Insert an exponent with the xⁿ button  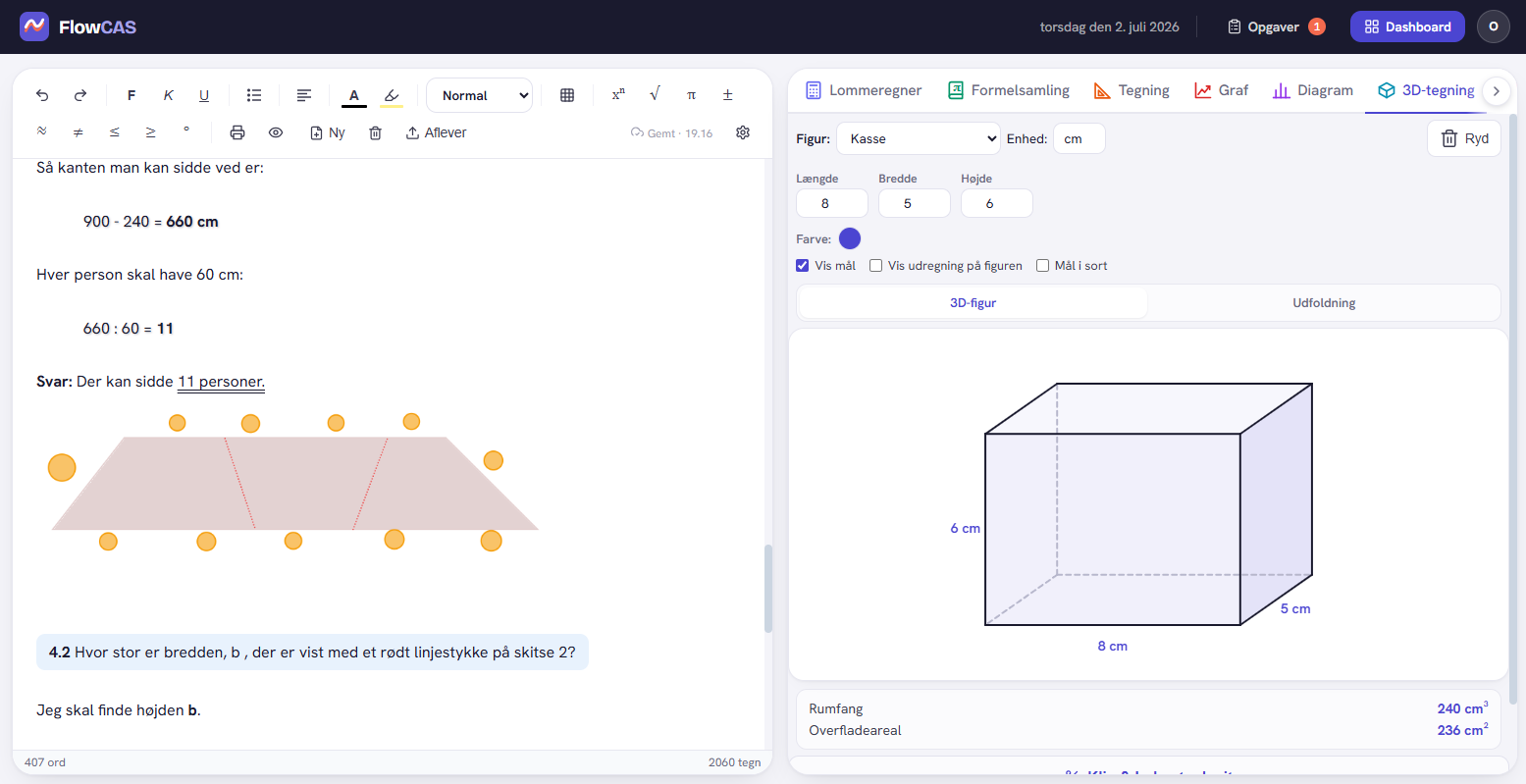point(618,95)
